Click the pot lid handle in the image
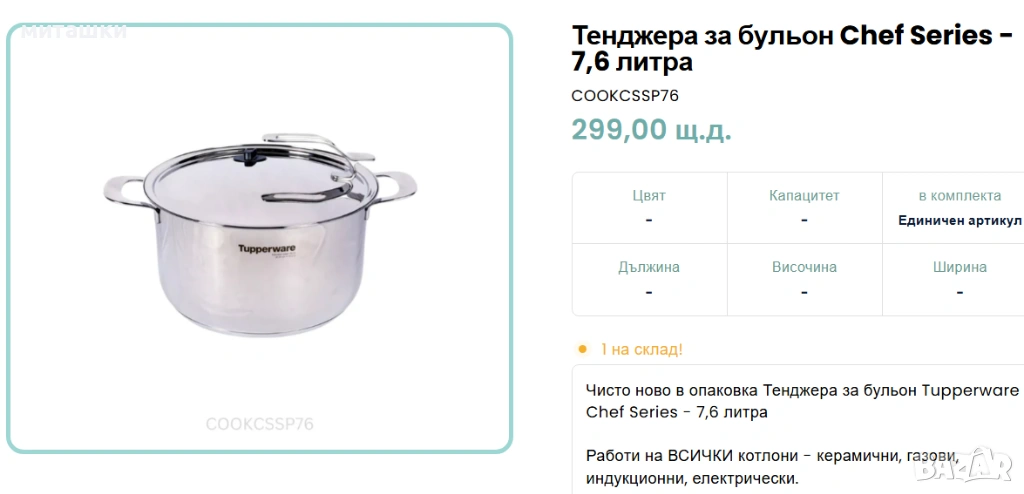The width and height of the screenshot is (1024, 494). pos(312,169)
